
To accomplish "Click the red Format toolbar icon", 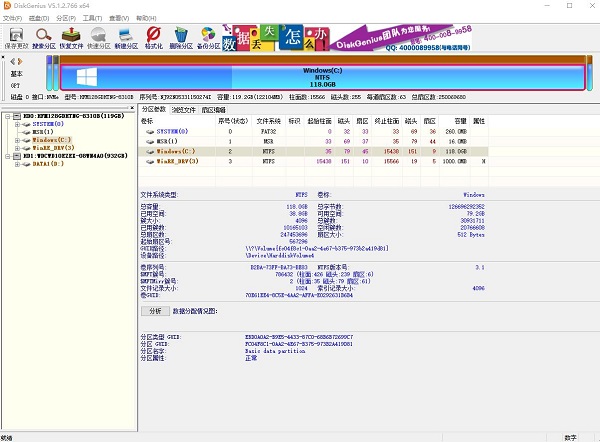I will pos(154,38).
